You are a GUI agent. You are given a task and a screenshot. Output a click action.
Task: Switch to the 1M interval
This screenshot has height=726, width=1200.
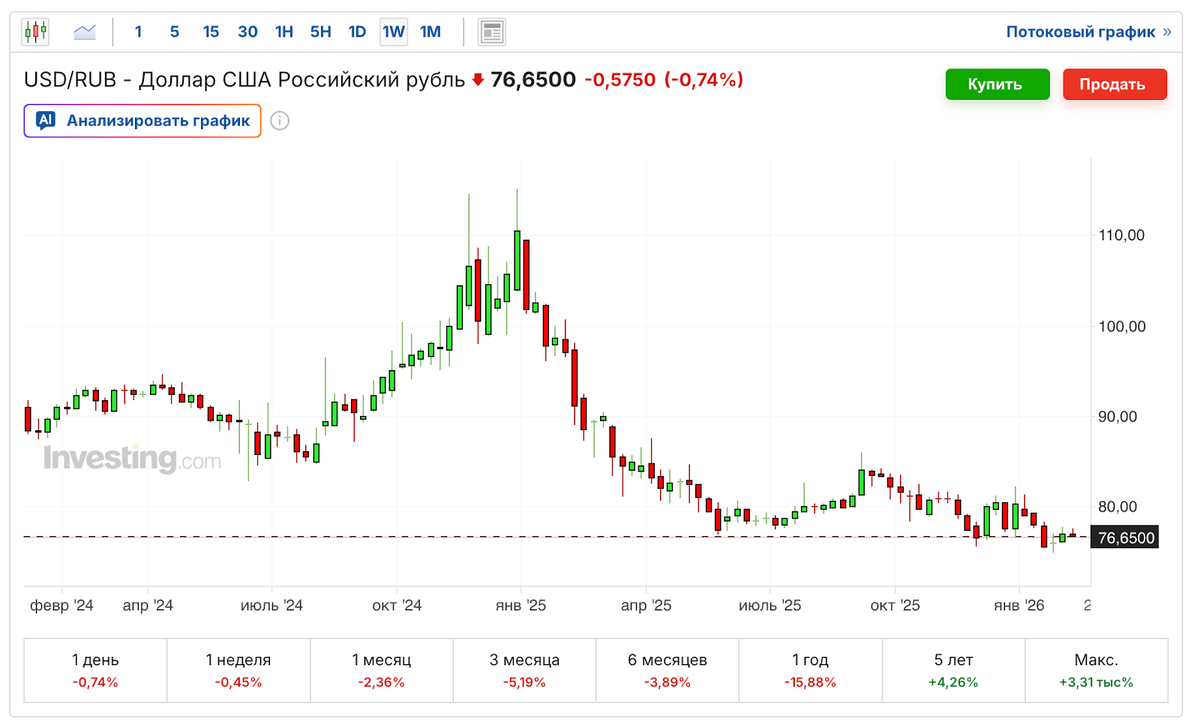click(430, 32)
